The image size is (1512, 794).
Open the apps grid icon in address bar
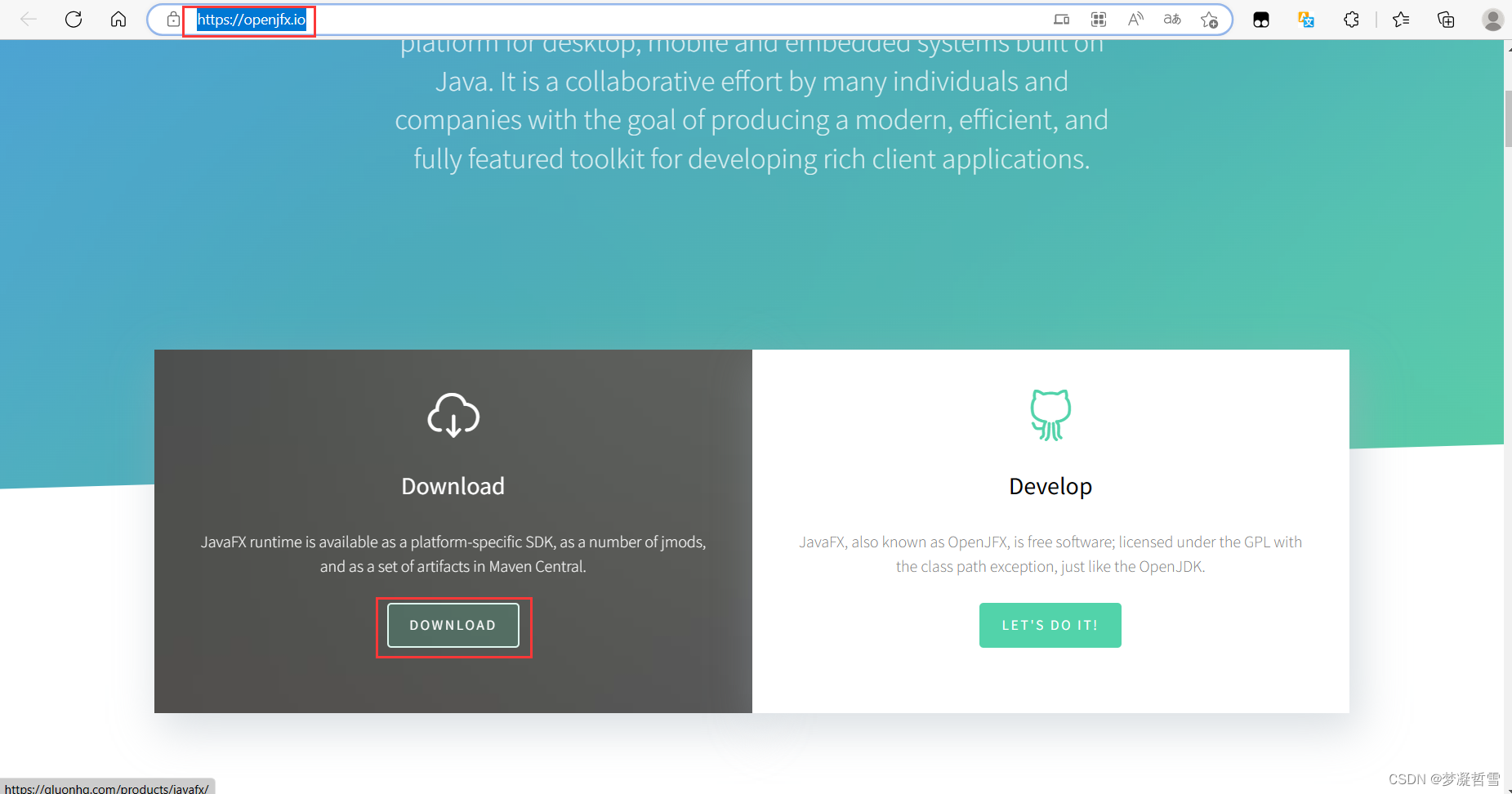[x=1099, y=20]
